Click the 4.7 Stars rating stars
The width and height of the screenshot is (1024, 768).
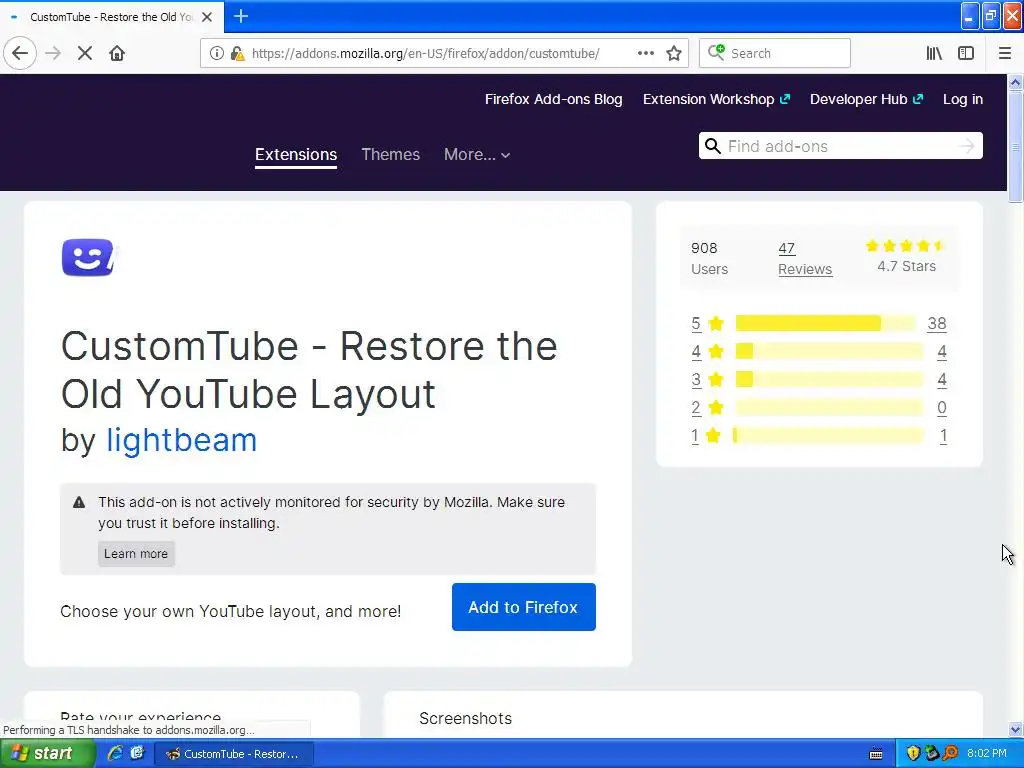tap(905, 246)
